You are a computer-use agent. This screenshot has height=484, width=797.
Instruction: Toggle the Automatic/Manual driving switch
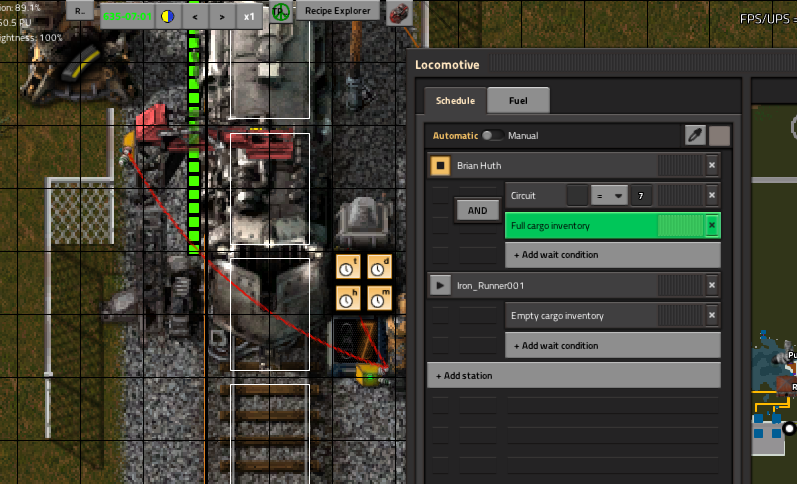point(492,136)
